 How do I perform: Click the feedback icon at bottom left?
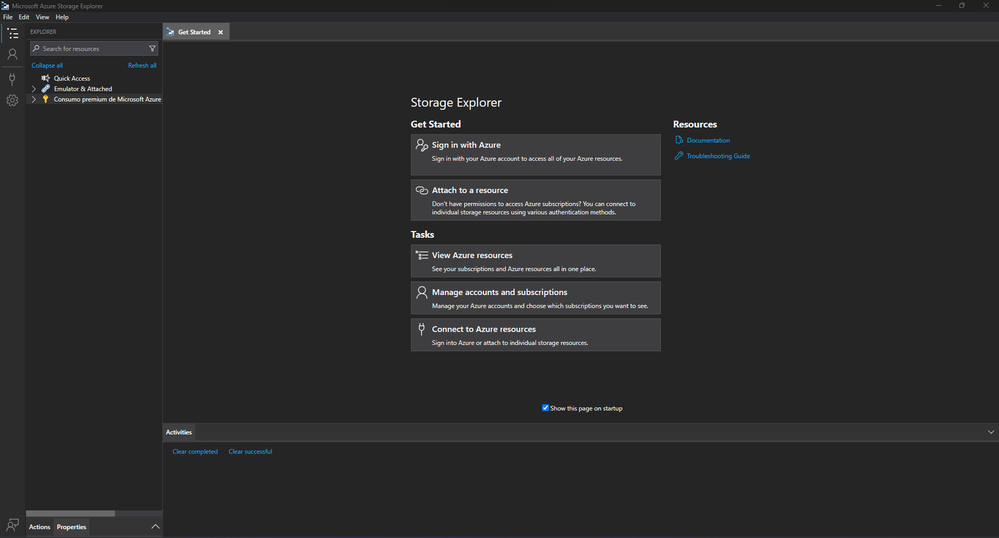[x=12, y=525]
